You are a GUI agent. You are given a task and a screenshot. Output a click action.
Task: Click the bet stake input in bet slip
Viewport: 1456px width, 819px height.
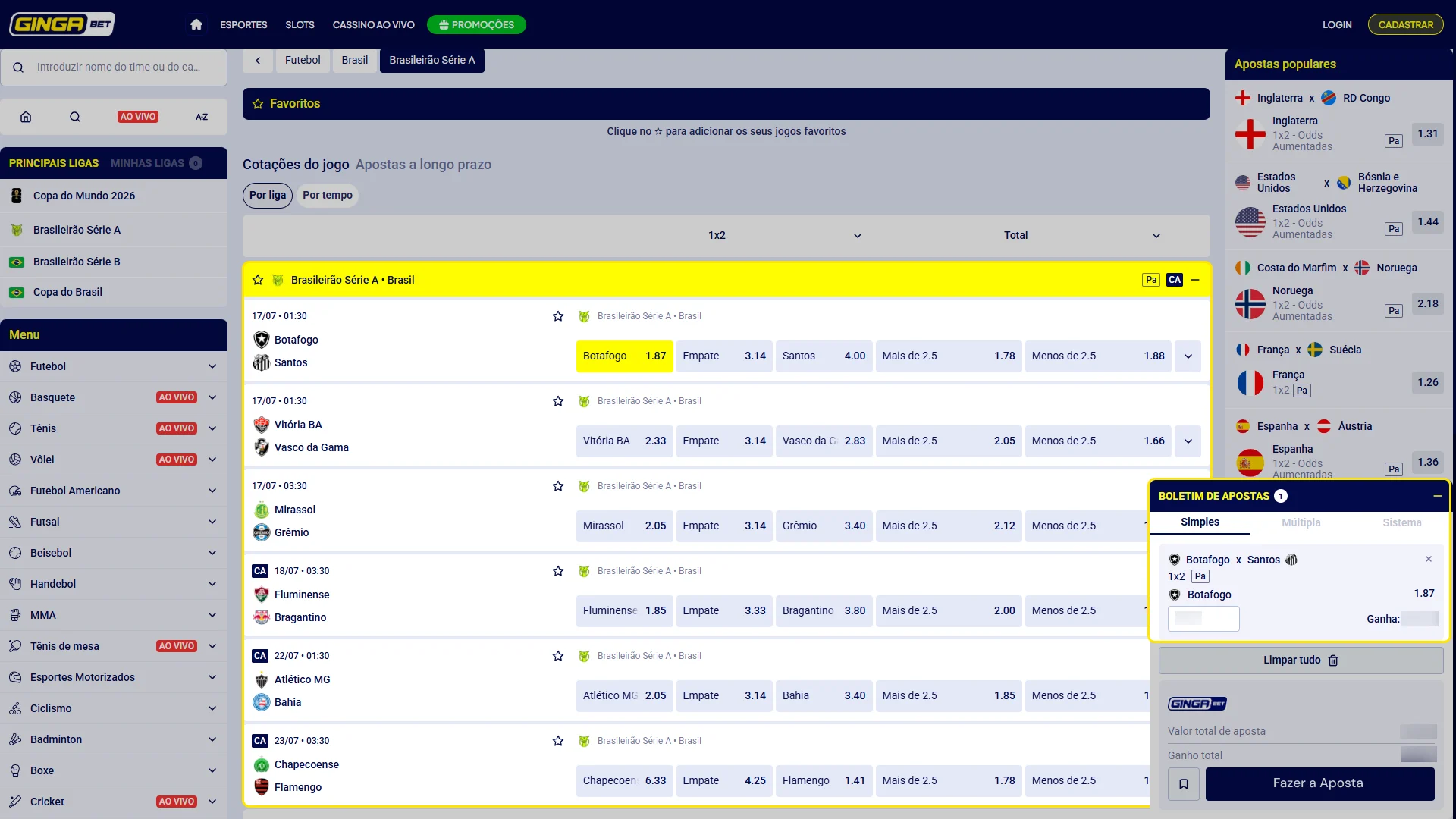(x=1203, y=619)
